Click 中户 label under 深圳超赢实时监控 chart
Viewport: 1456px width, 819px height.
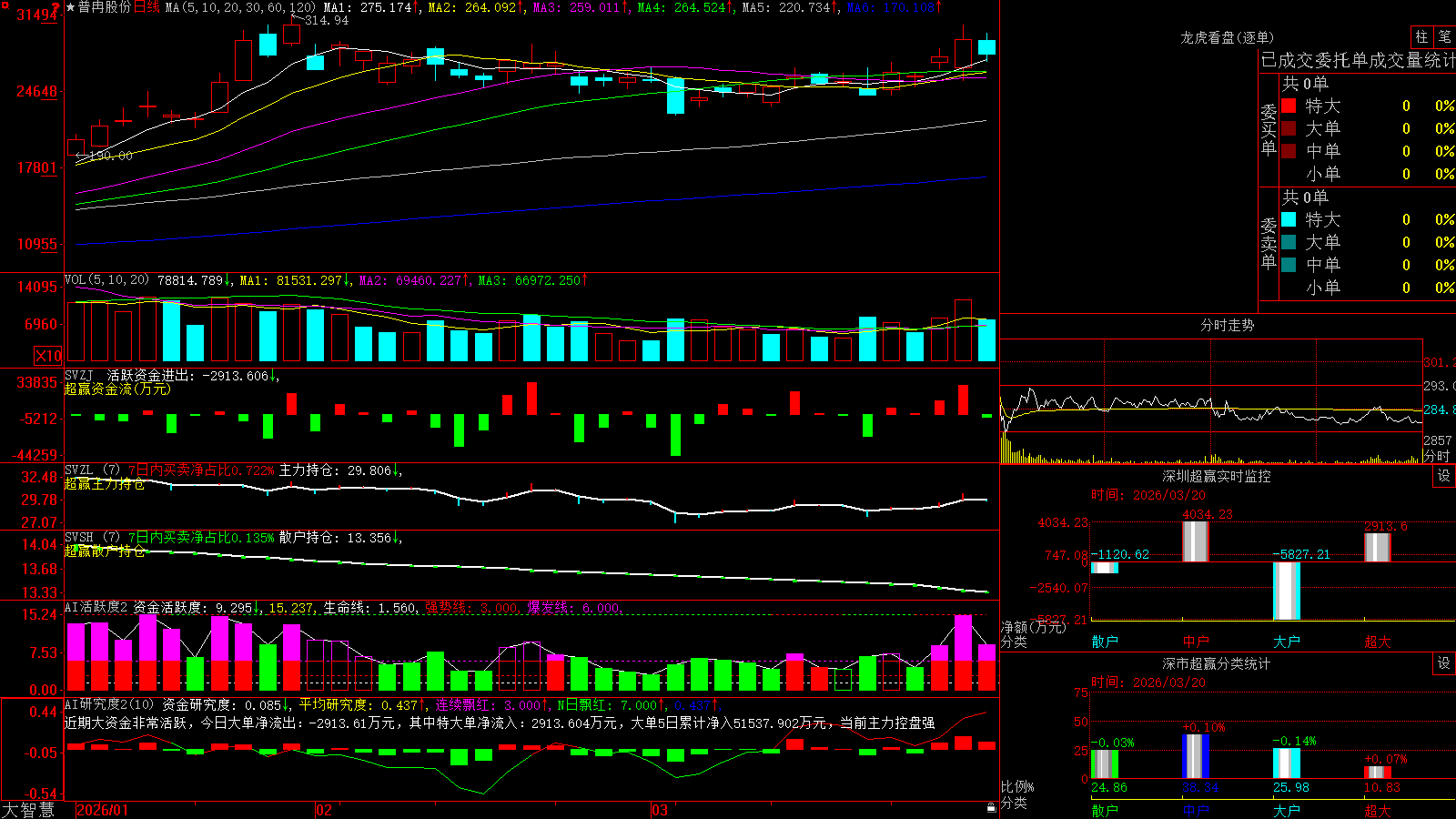coord(1196,642)
